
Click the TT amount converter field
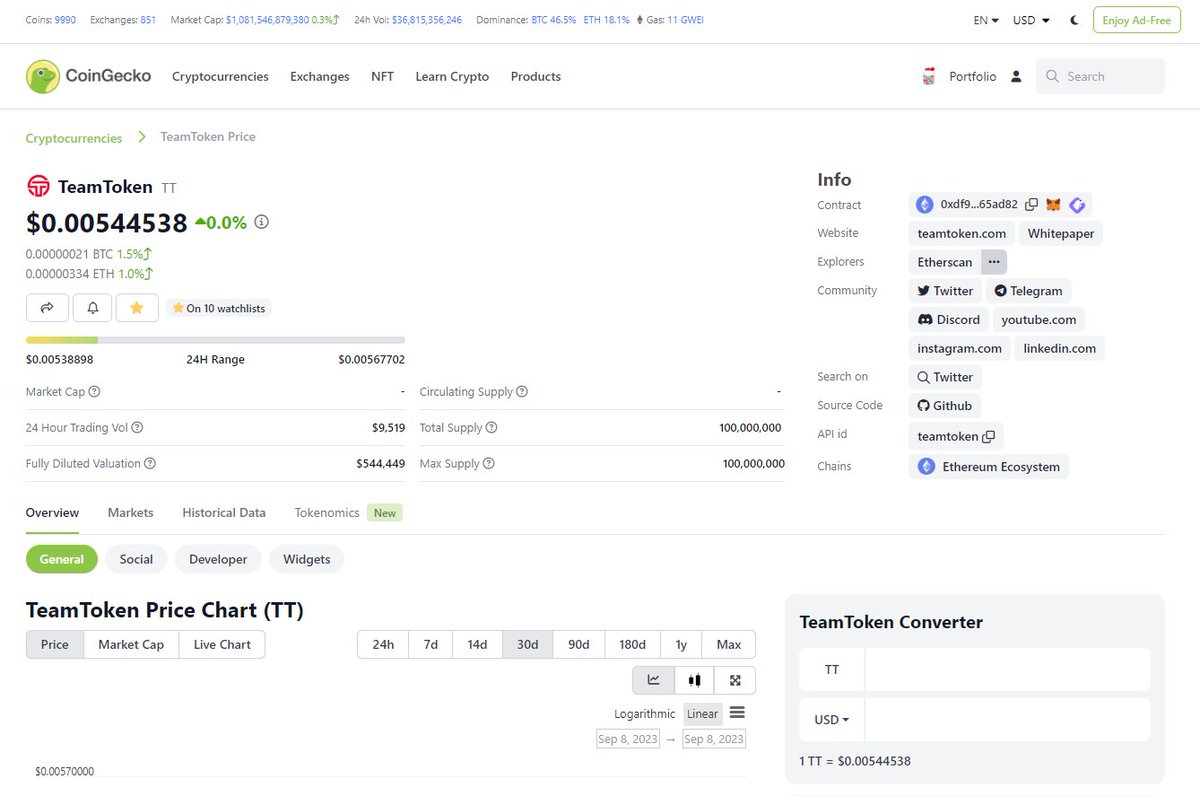tap(1007, 669)
